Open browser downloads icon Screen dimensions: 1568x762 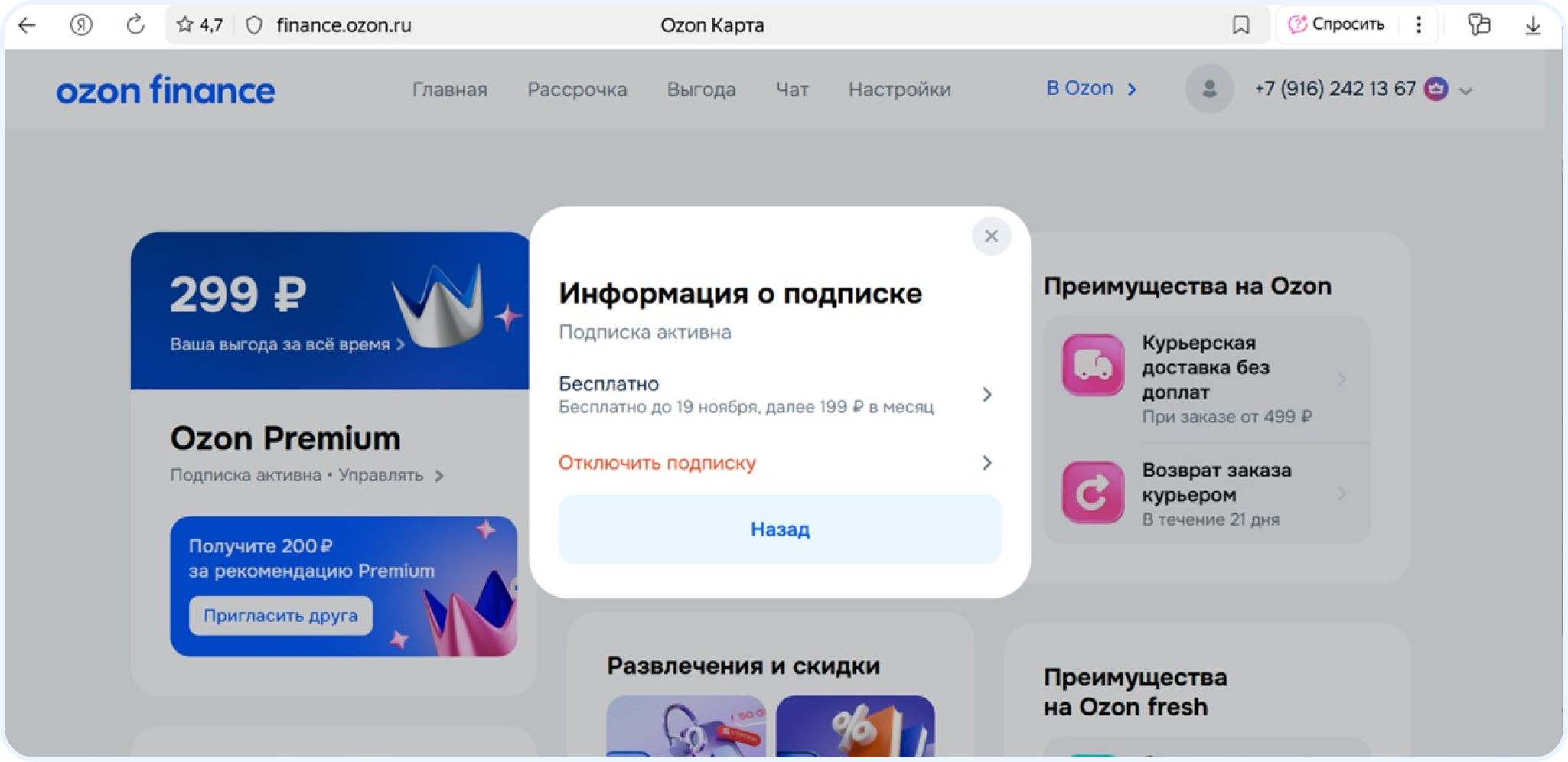1533,25
